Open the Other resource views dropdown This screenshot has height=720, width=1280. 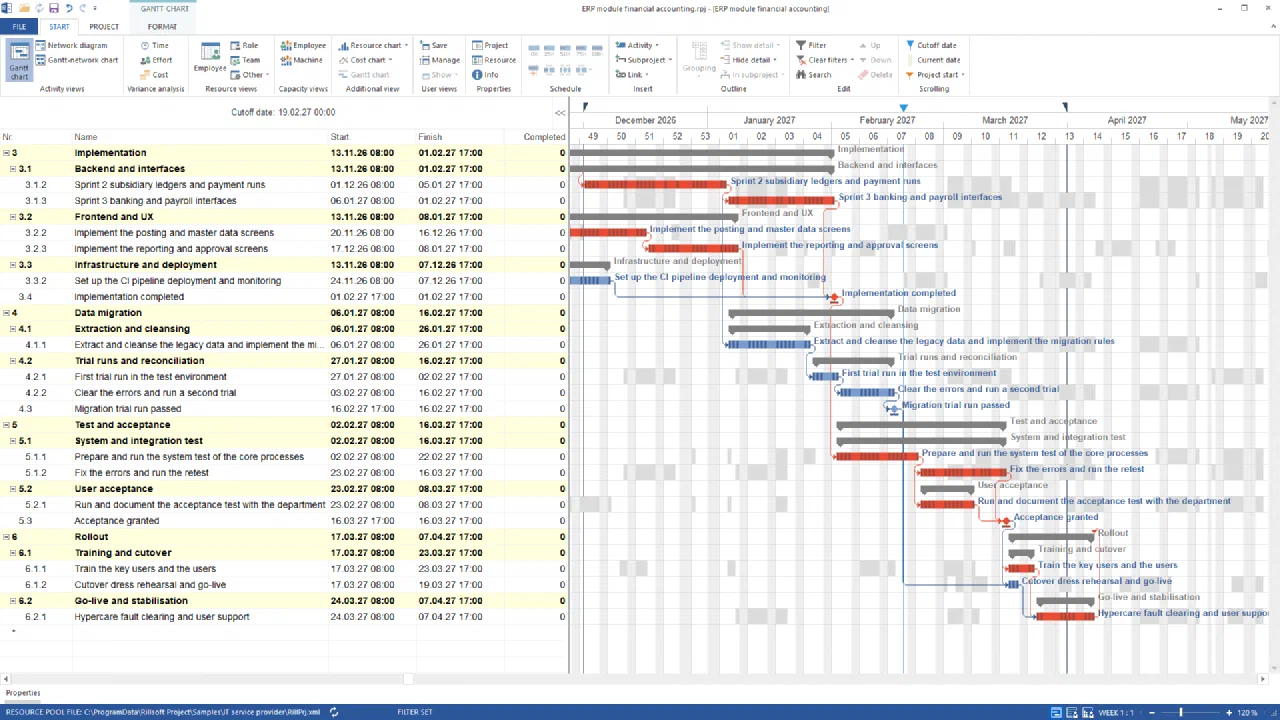click(249, 75)
